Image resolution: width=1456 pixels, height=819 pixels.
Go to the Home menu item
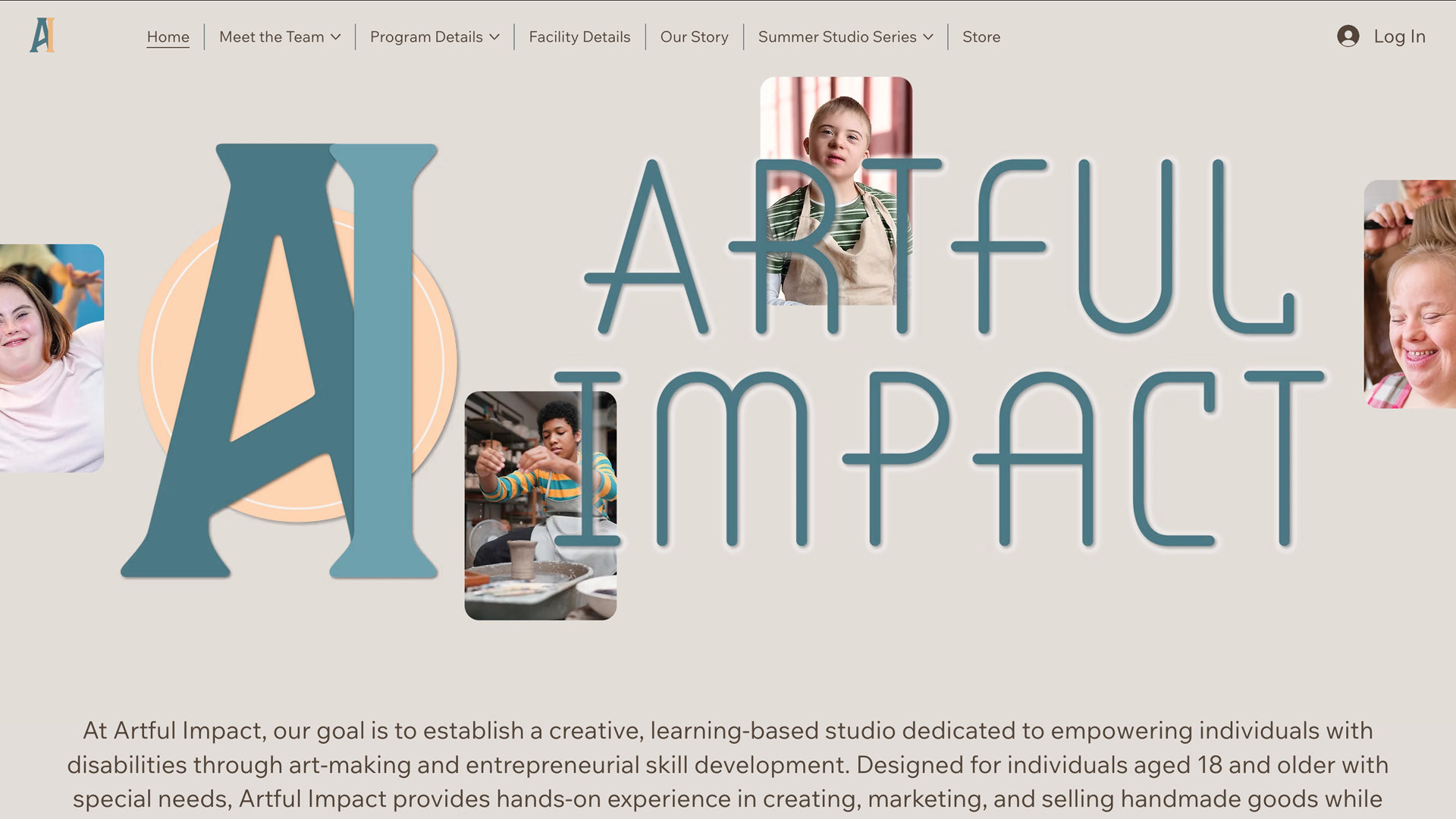coord(168,36)
